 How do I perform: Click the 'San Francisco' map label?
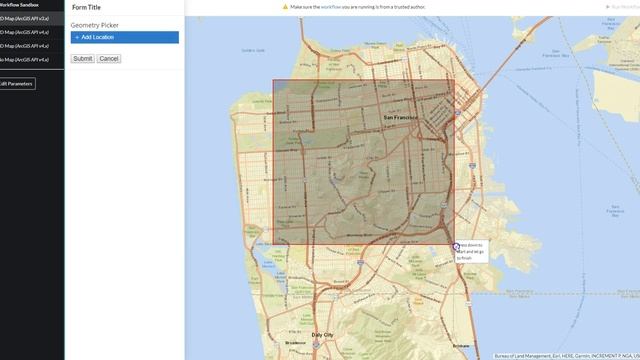[x=401, y=118]
